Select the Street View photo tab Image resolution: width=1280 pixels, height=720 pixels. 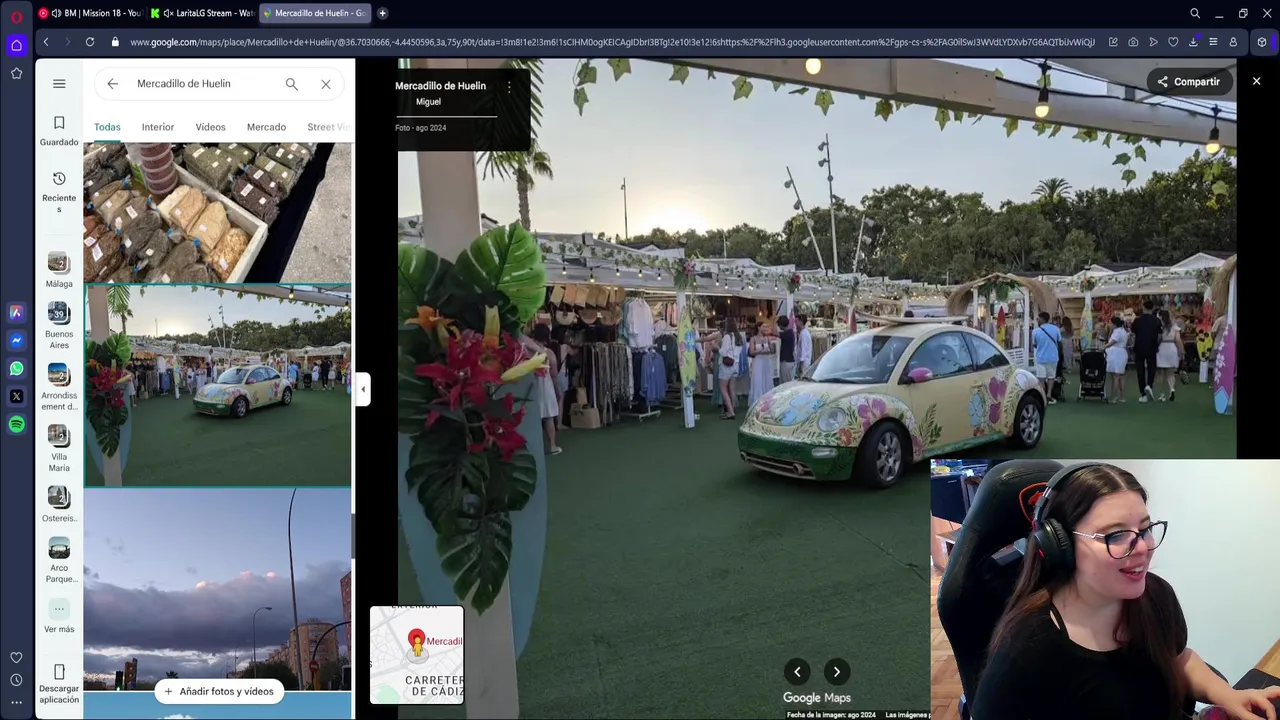(328, 127)
